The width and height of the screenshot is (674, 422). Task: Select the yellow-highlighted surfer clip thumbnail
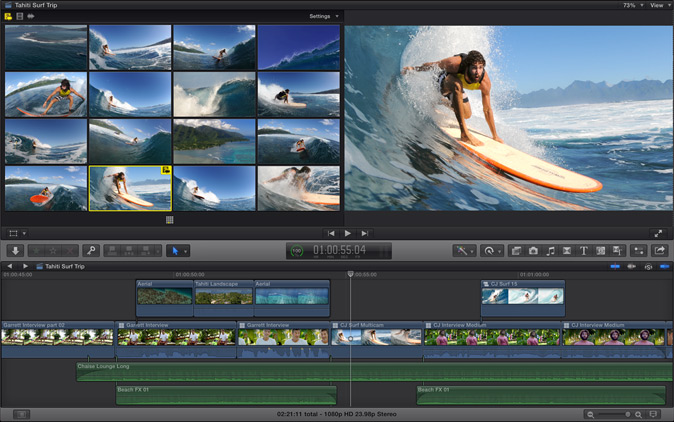pyautogui.click(x=130, y=188)
